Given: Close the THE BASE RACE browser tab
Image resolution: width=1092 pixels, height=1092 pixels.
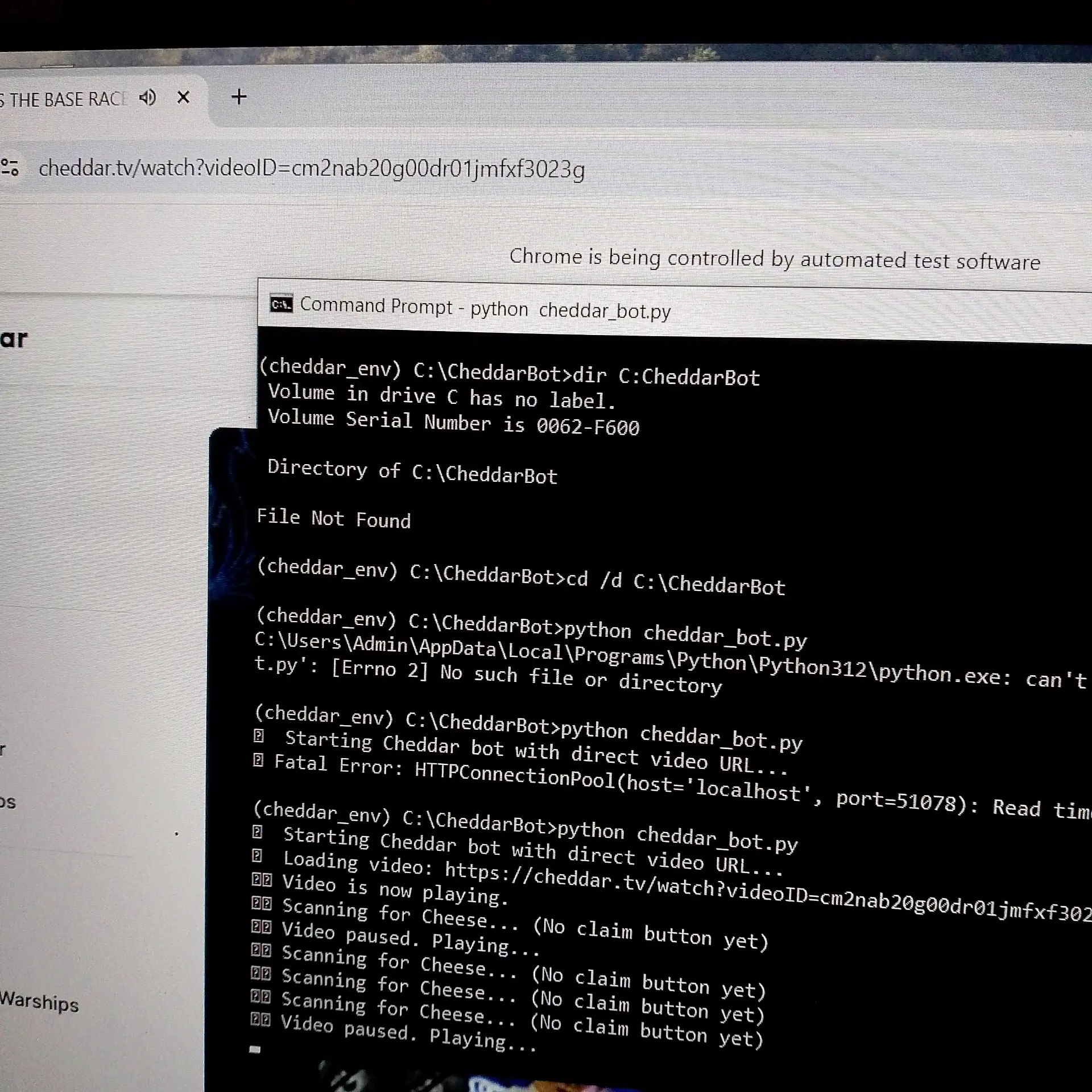Looking at the screenshot, I should tap(183, 98).
